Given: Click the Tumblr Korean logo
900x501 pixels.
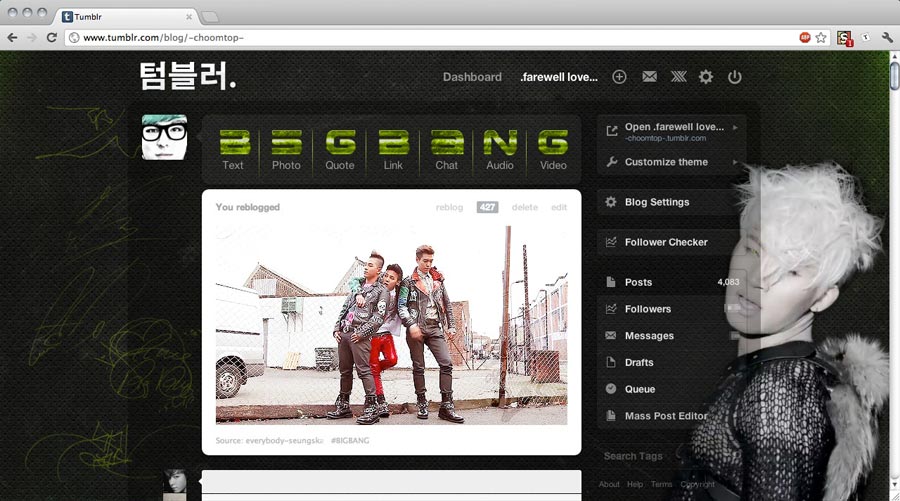Looking at the screenshot, I should 187,76.
